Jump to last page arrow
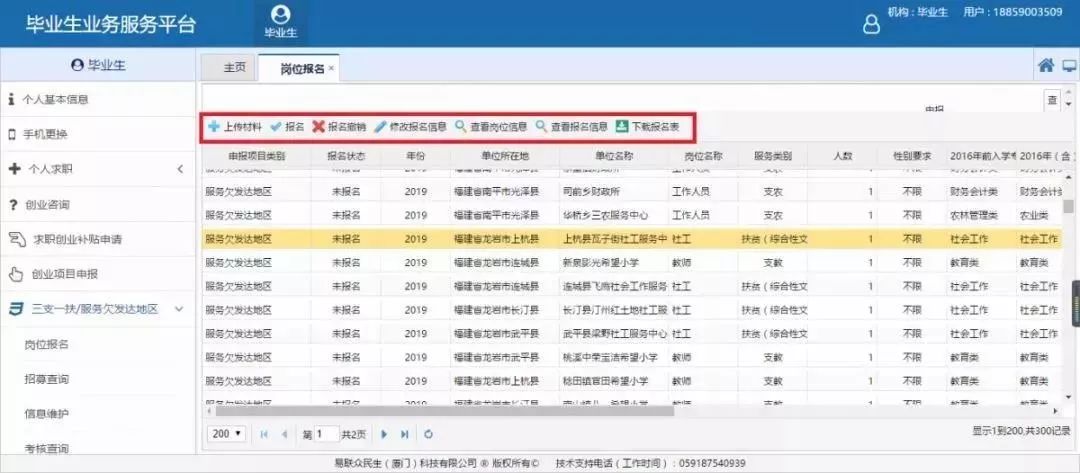1080x473 pixels. pos(405,434)
